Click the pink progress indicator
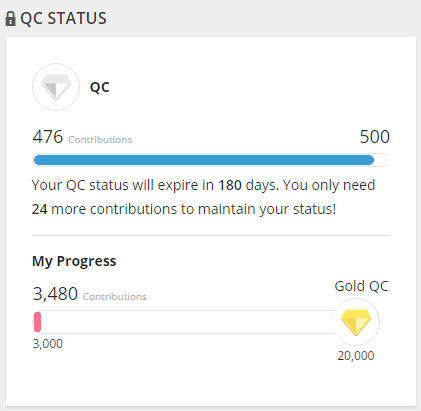 (x=37, y=322)
